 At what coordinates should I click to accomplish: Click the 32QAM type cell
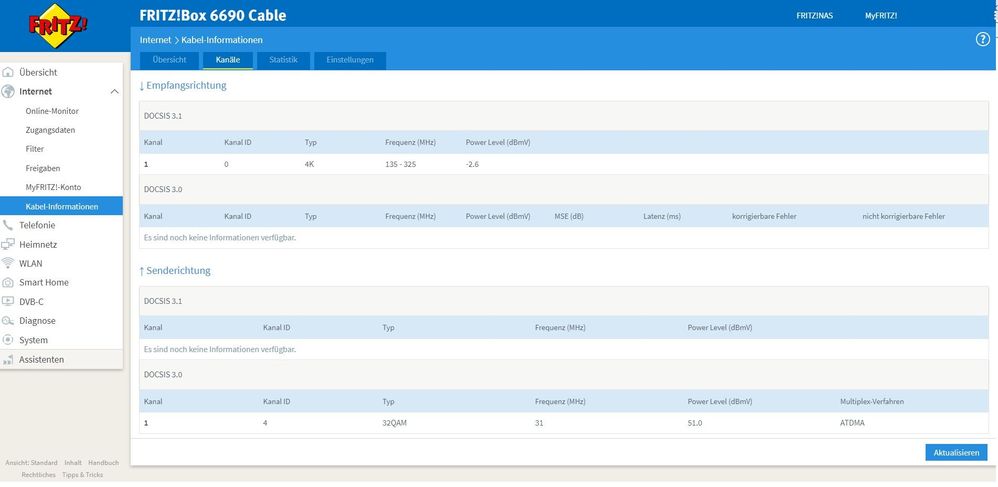tap(393, 423)
